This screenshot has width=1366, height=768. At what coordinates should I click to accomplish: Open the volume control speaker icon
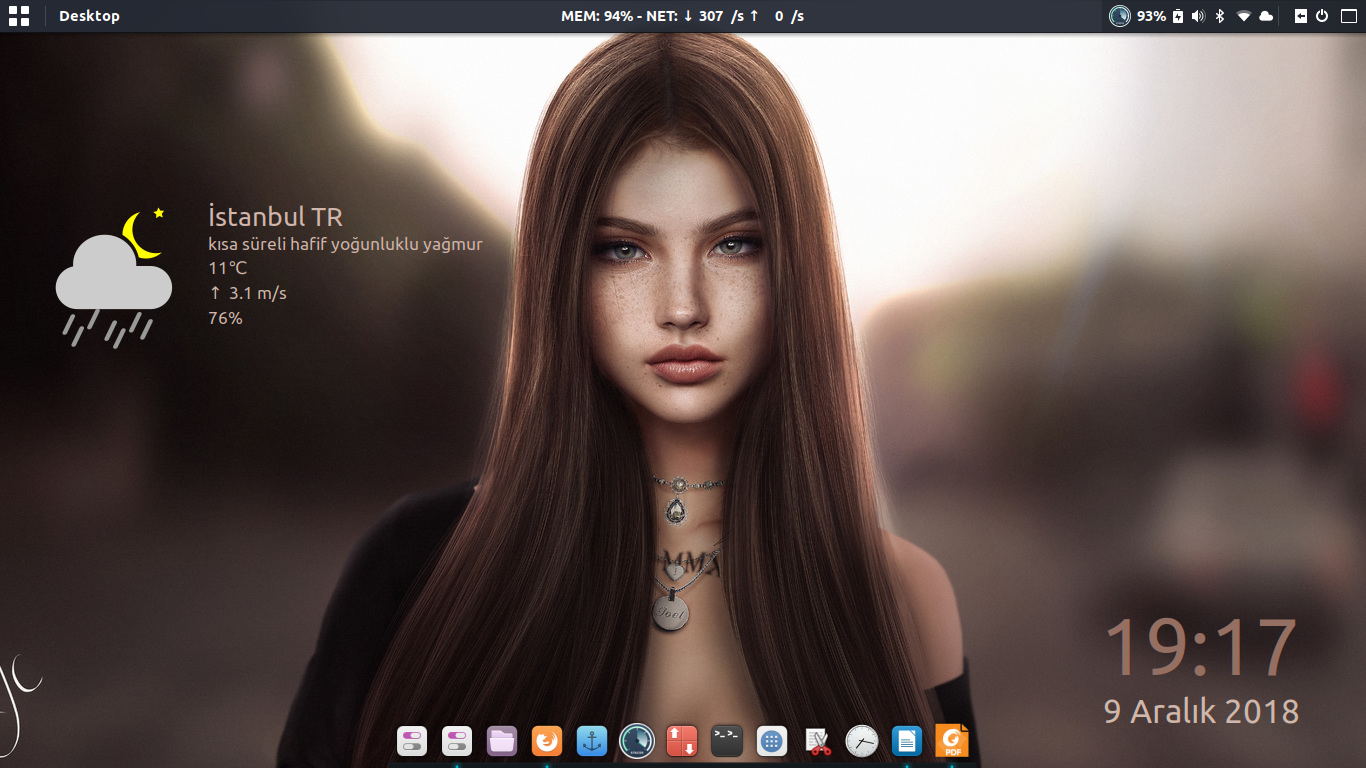pos(1198,16)
